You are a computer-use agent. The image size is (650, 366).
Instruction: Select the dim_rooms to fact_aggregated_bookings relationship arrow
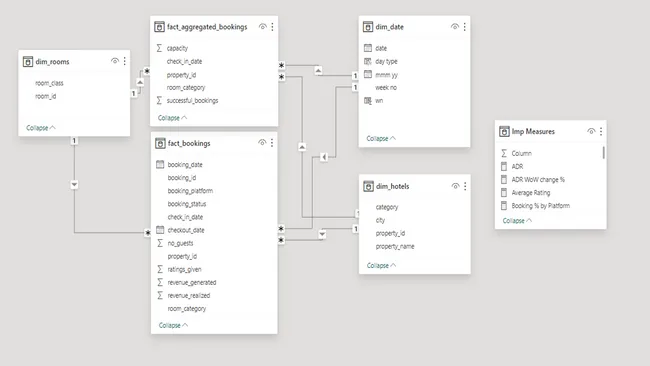(x=140, y=82)
